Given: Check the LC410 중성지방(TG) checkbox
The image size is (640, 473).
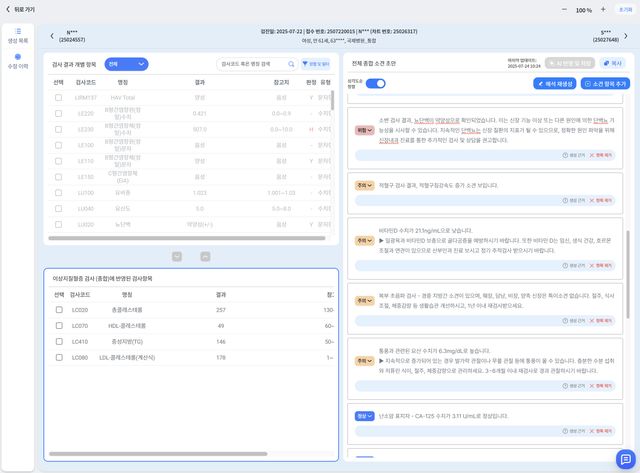Looking at the screenshot, I should 59,341.
